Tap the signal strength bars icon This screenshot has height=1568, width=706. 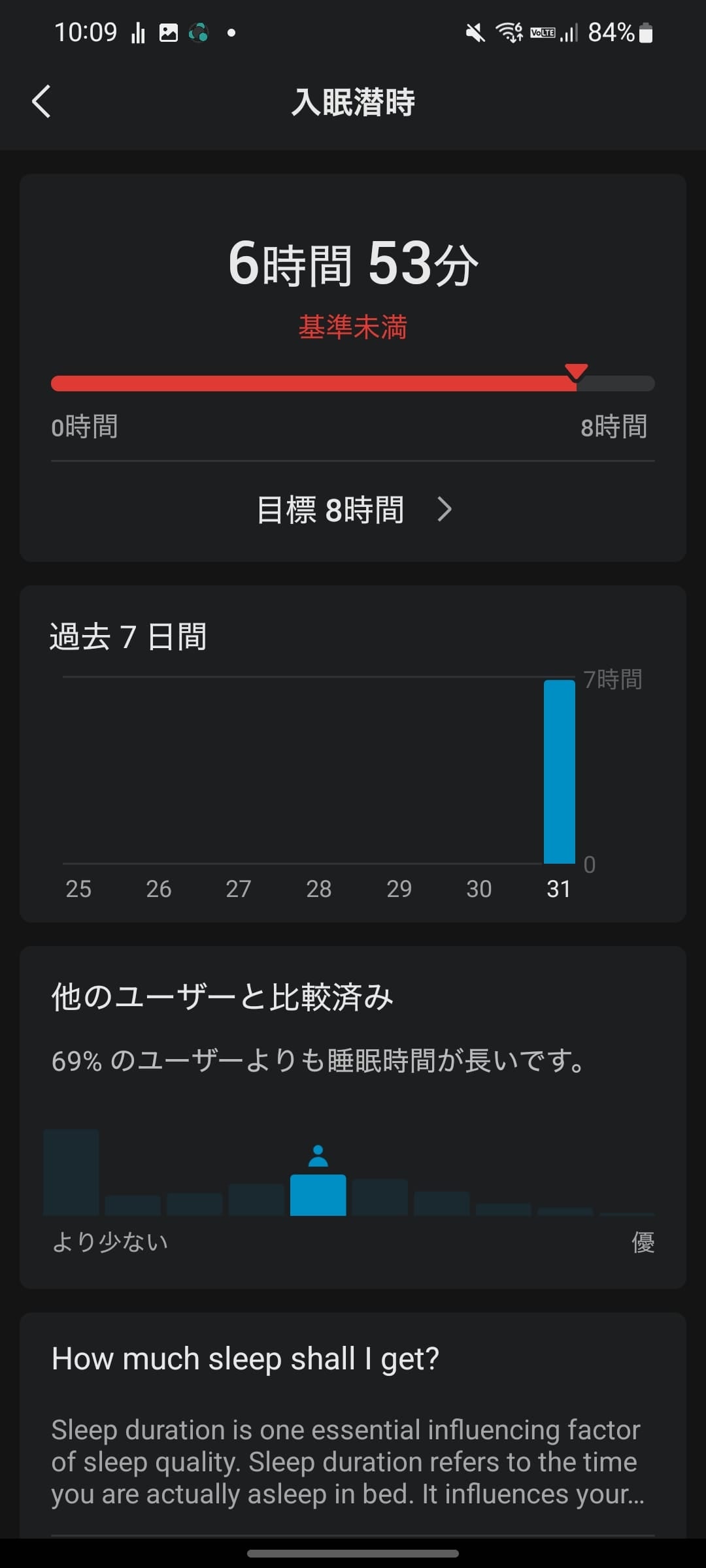pos(569,33)
